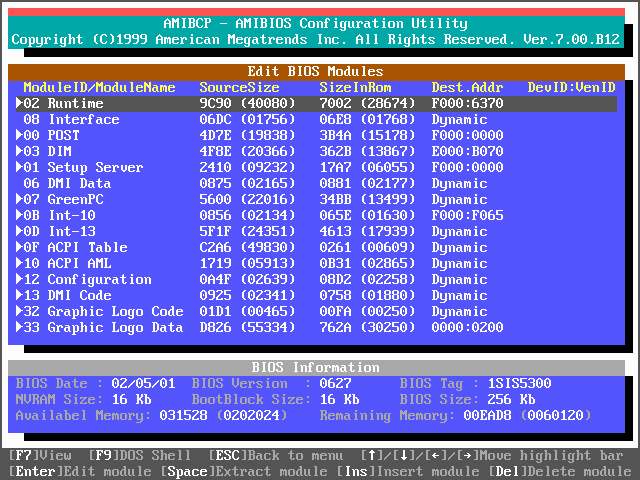Click the Enter Edit module shortcut

82,471
